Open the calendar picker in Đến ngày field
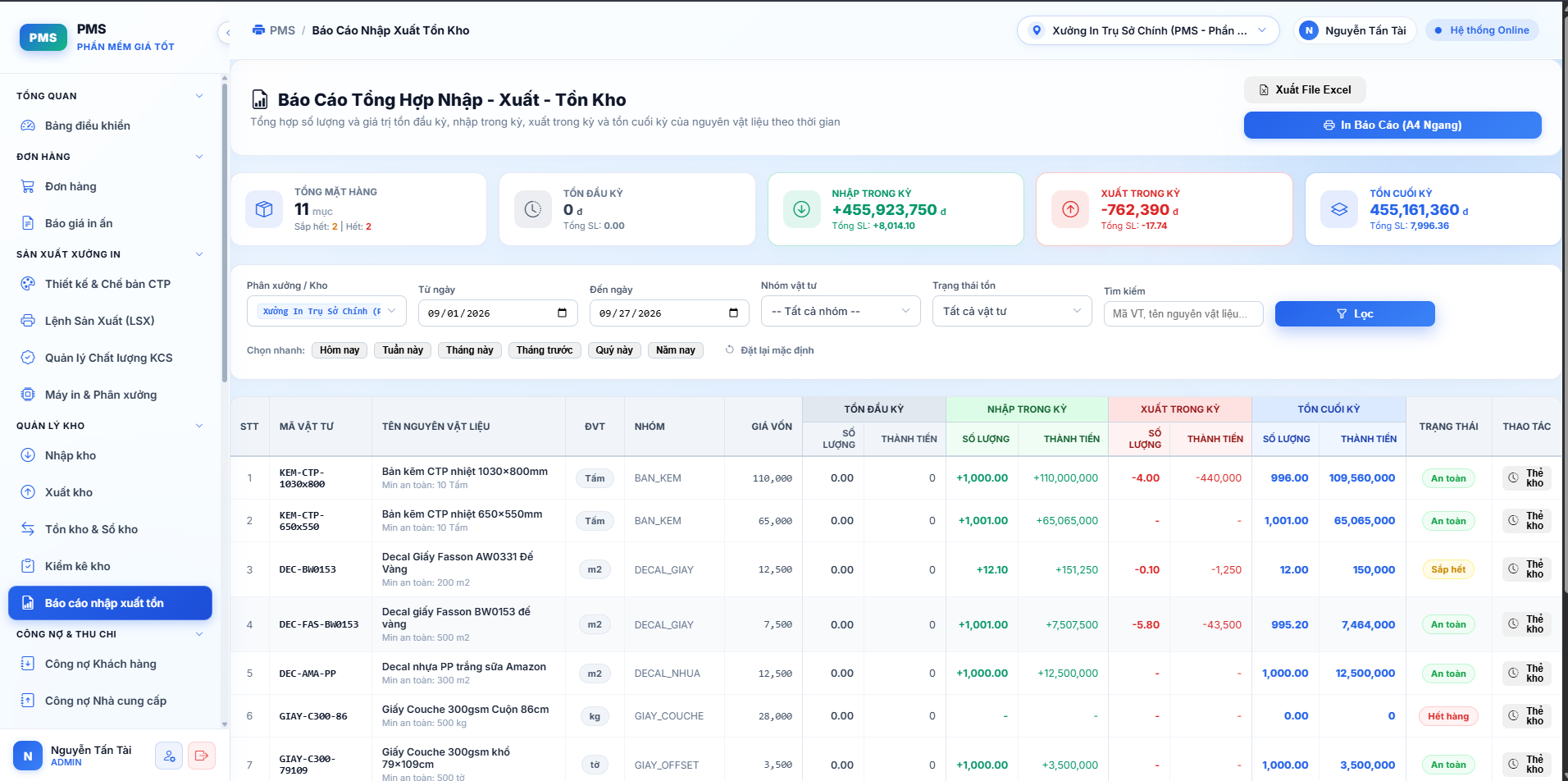1568x781 pixels. [x=733, y=313]
